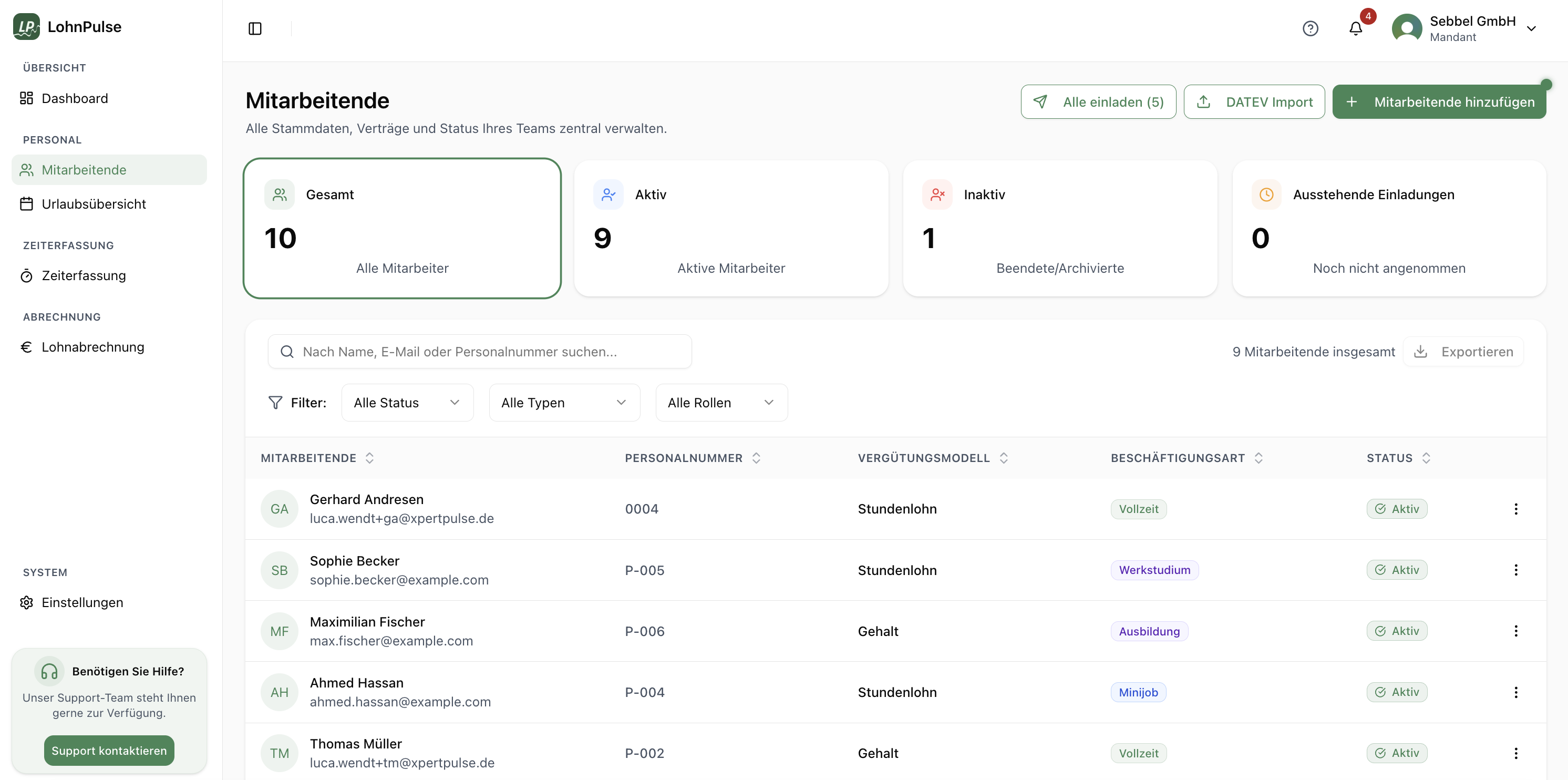
Task: Toggle the sidebar collapse icon
Action: pos(255,28)
